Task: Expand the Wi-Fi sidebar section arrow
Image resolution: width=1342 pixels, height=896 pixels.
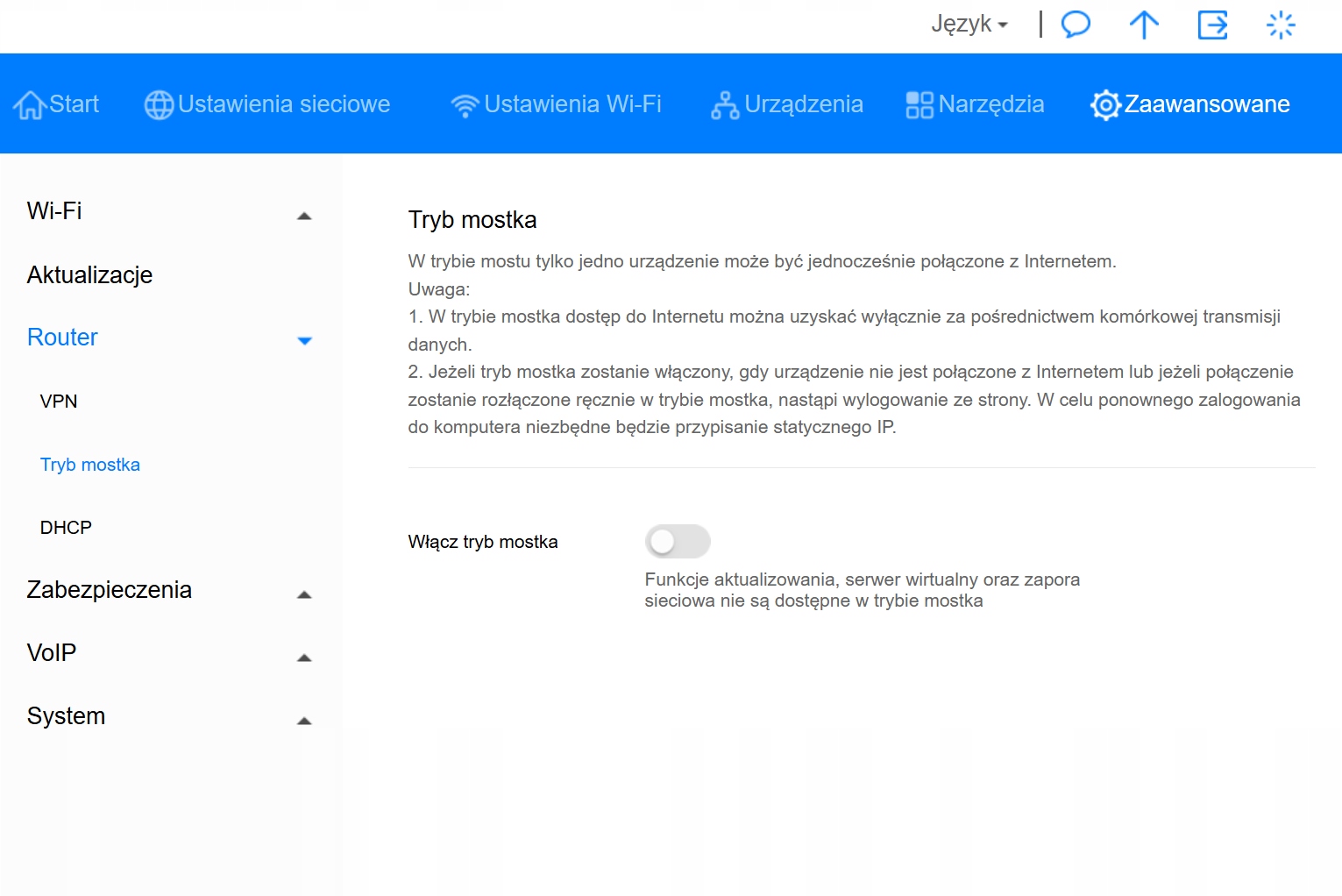Action: [x=304, y=216]
